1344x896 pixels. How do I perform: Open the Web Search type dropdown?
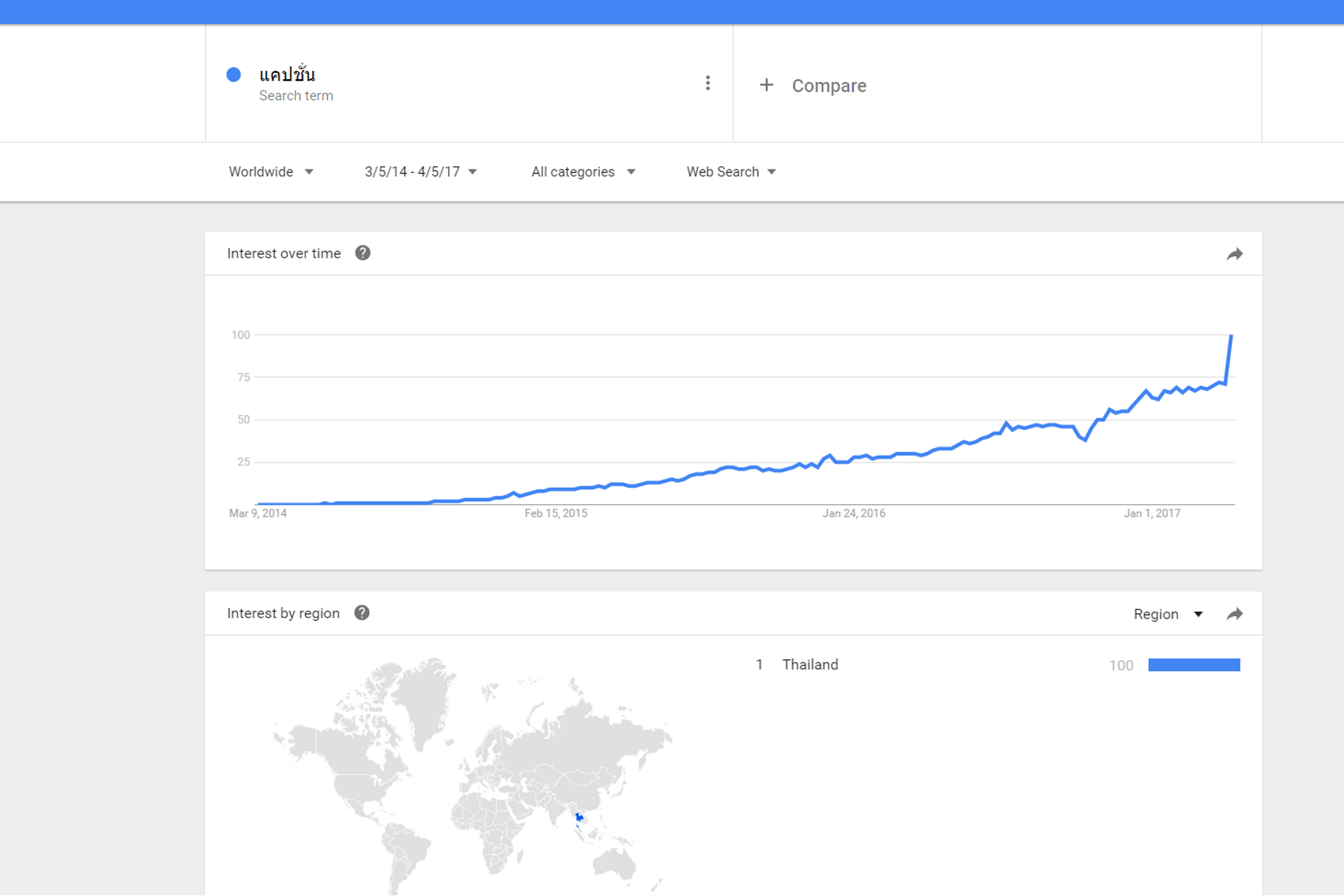pos(731,171)
